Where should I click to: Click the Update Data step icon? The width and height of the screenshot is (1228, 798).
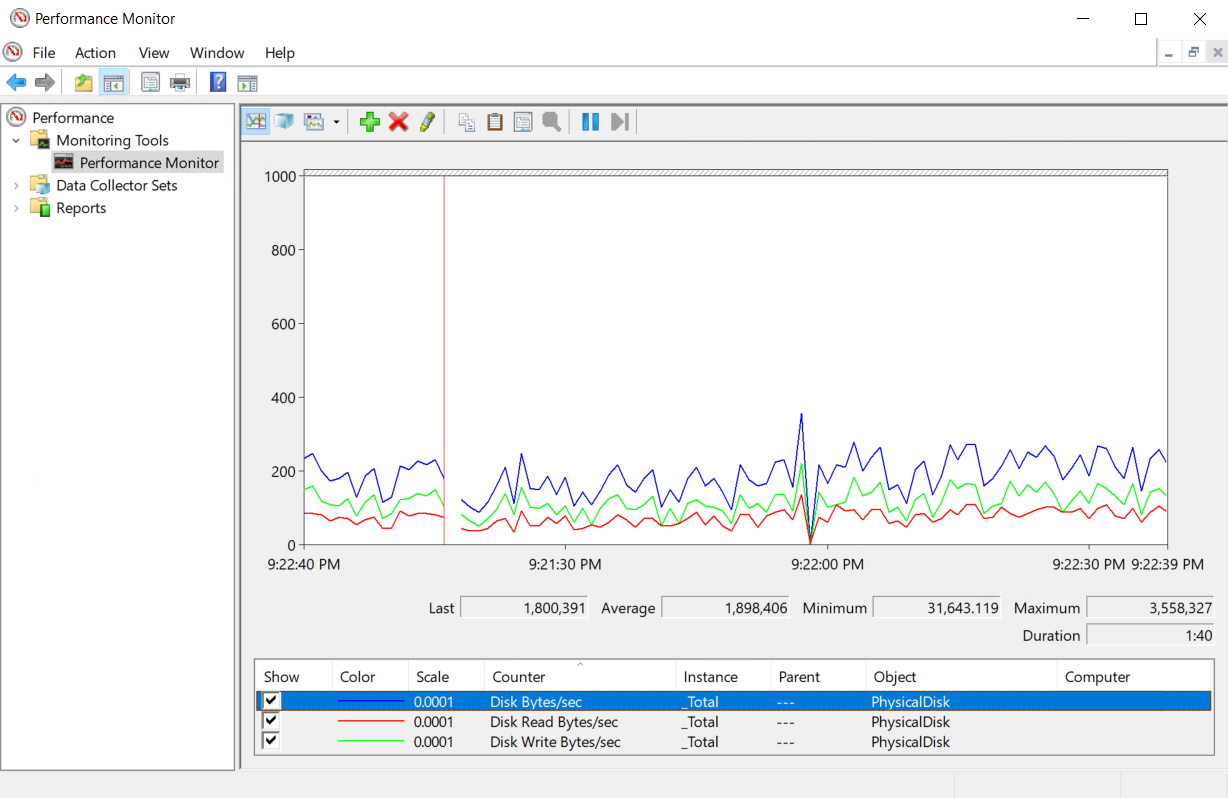pos(620,122)
